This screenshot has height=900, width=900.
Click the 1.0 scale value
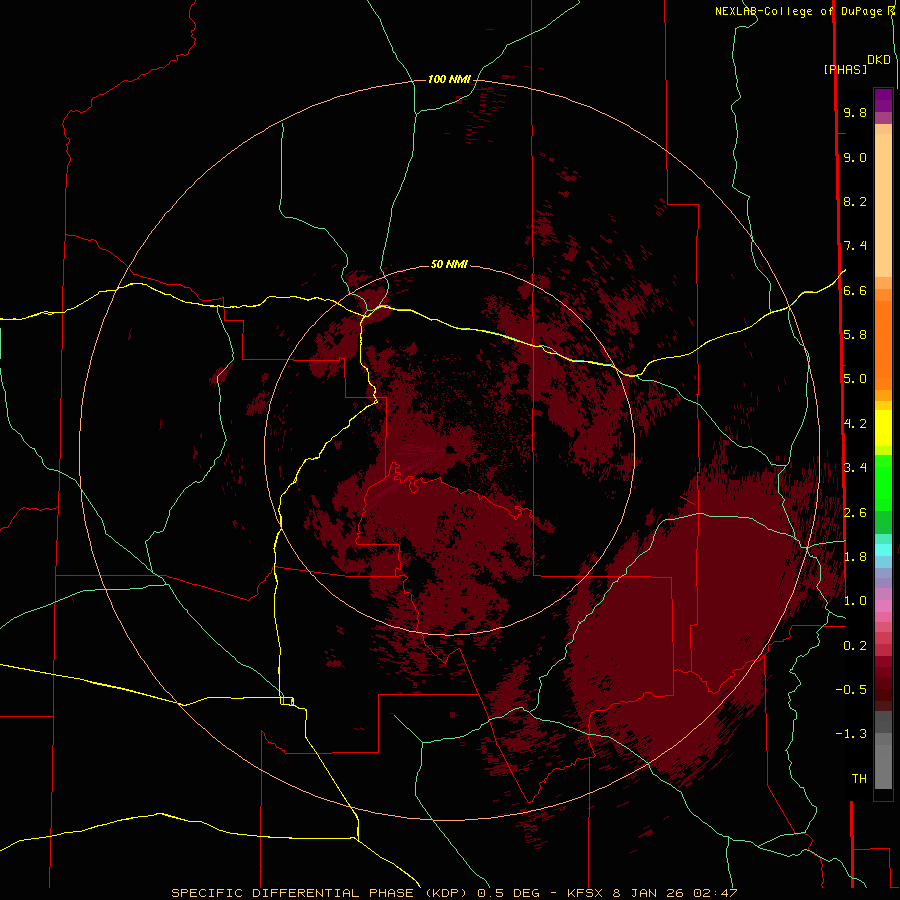(x=855, y=601)
